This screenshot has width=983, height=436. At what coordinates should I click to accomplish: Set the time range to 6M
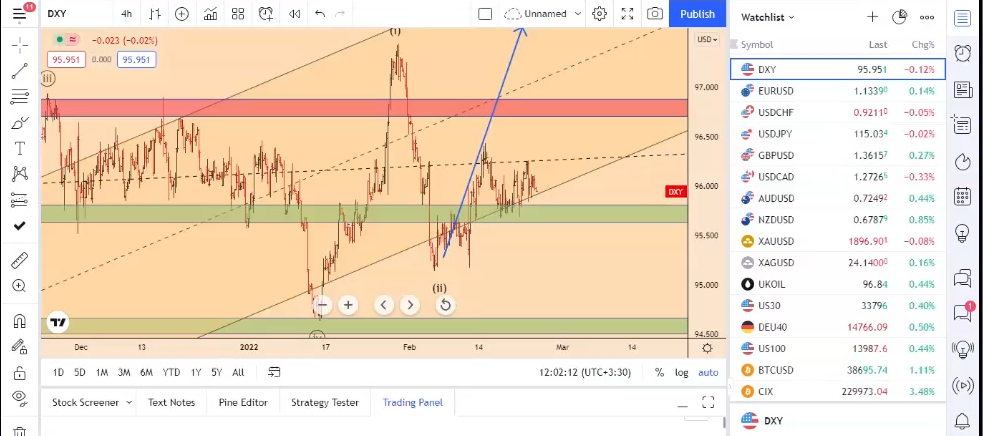[146, 372]
